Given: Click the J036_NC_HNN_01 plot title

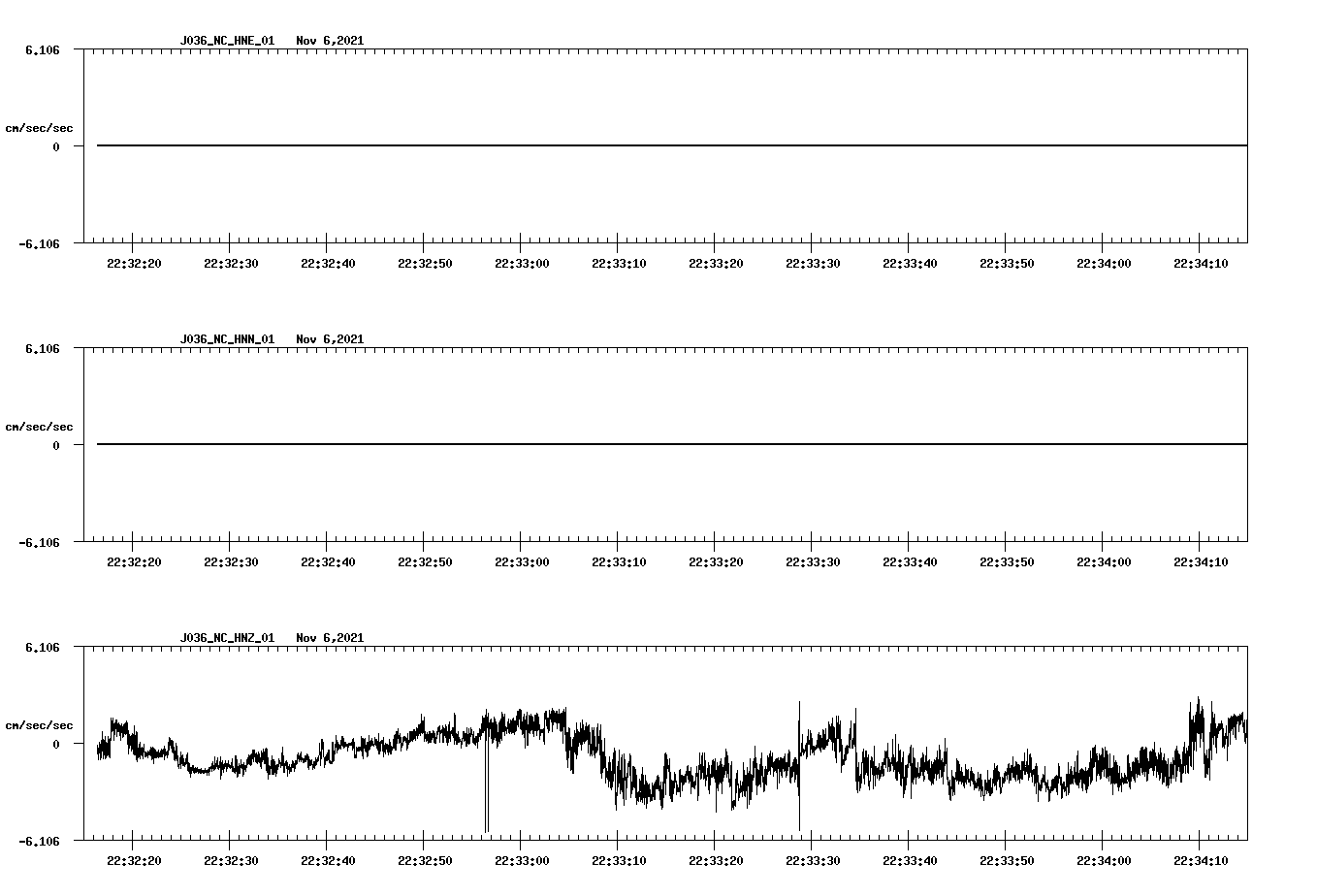Looking at the screenshot, I should point(227,339).
